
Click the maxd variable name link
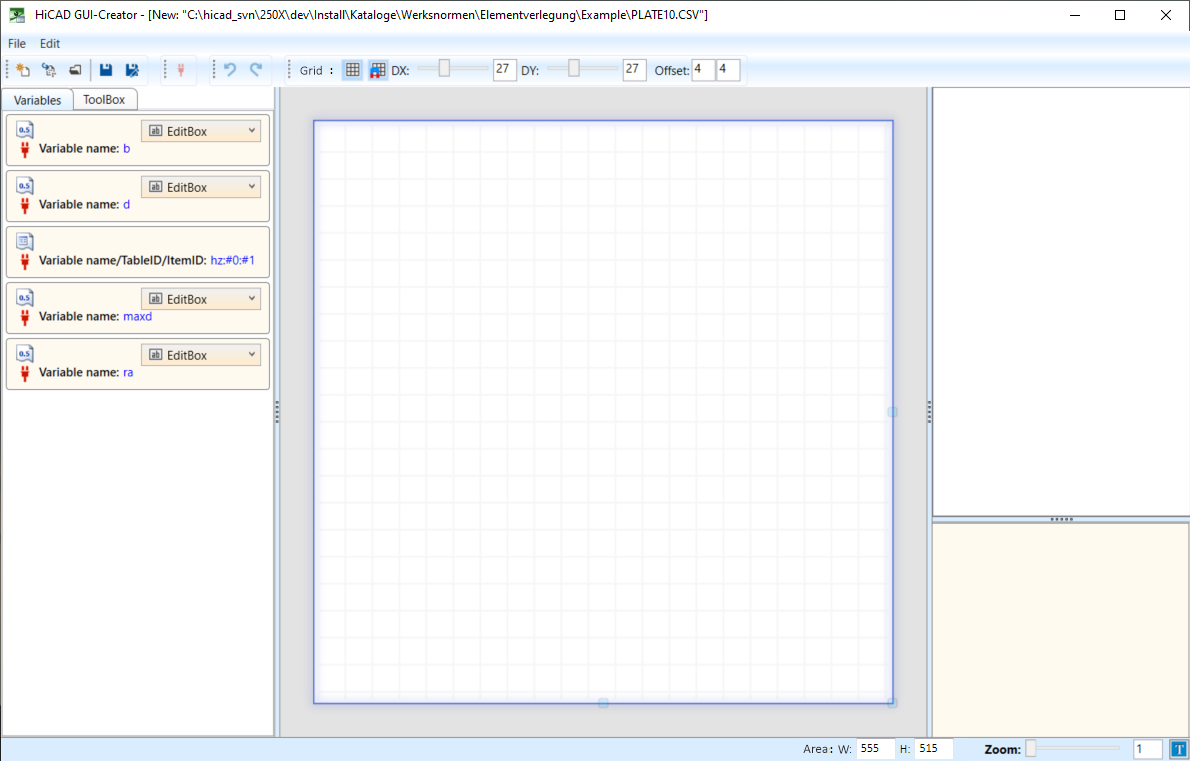coord(137,316)
